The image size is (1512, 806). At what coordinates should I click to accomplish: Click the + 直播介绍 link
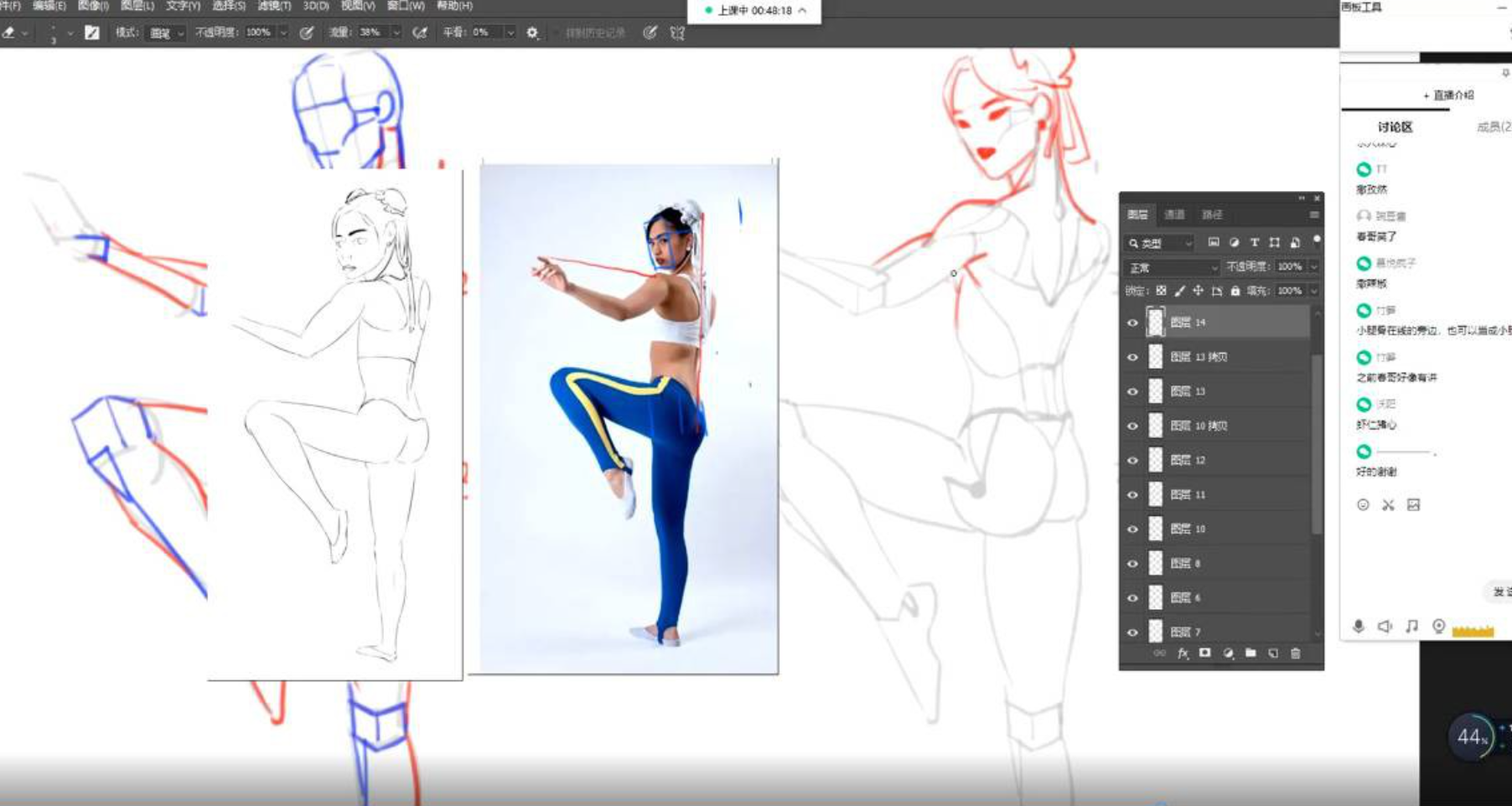1448,96
